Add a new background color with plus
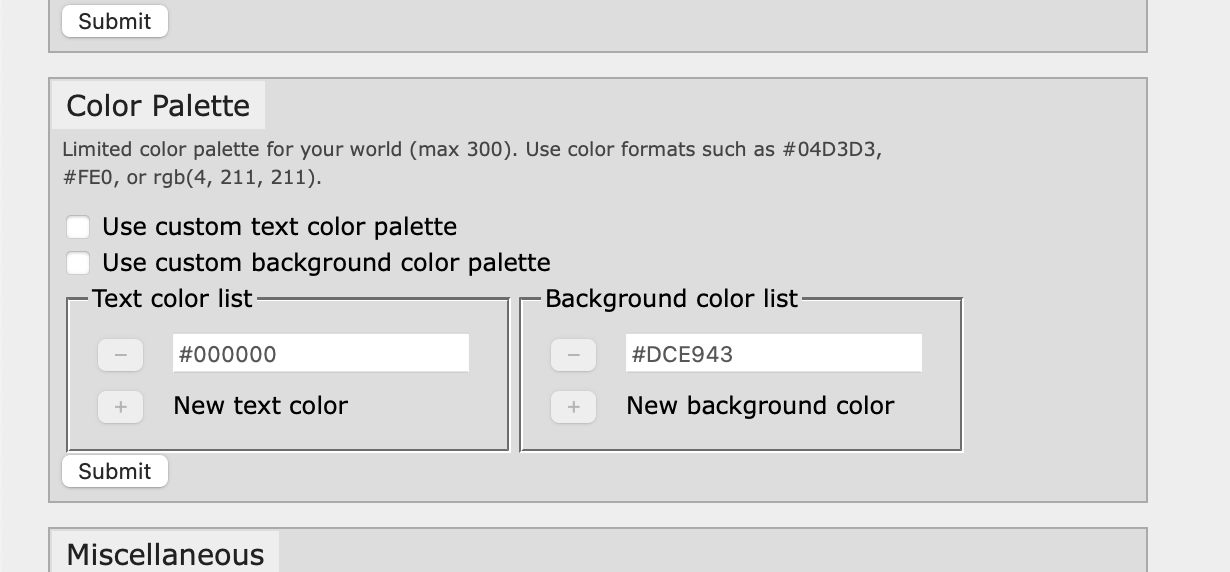The width and height of the screenshot is (1230, 572). [x=573, y=407]
